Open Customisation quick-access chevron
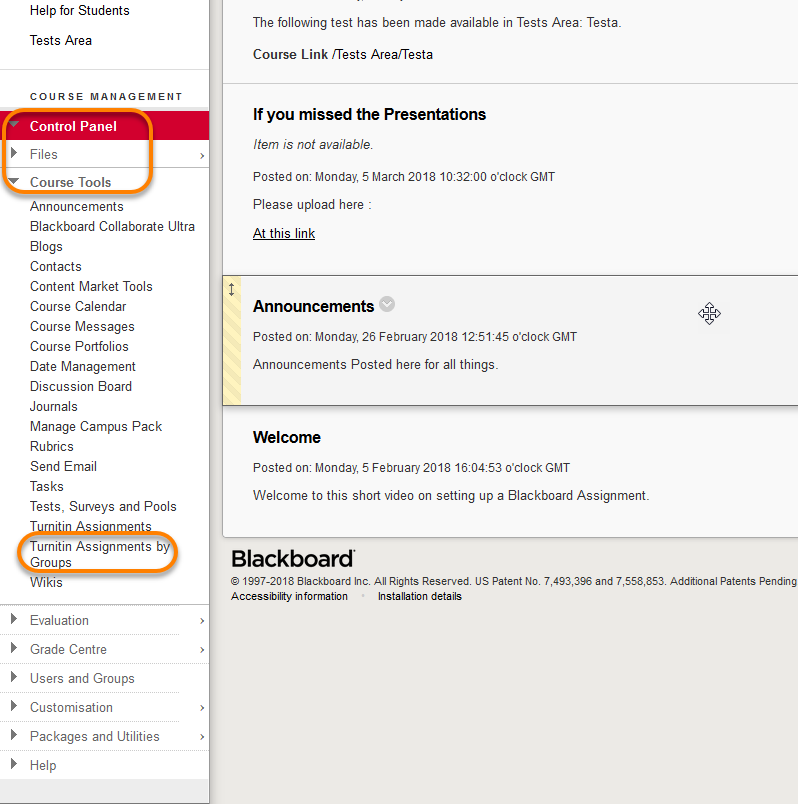This screenshot has height=804, width=798. (x=202, y=708)
